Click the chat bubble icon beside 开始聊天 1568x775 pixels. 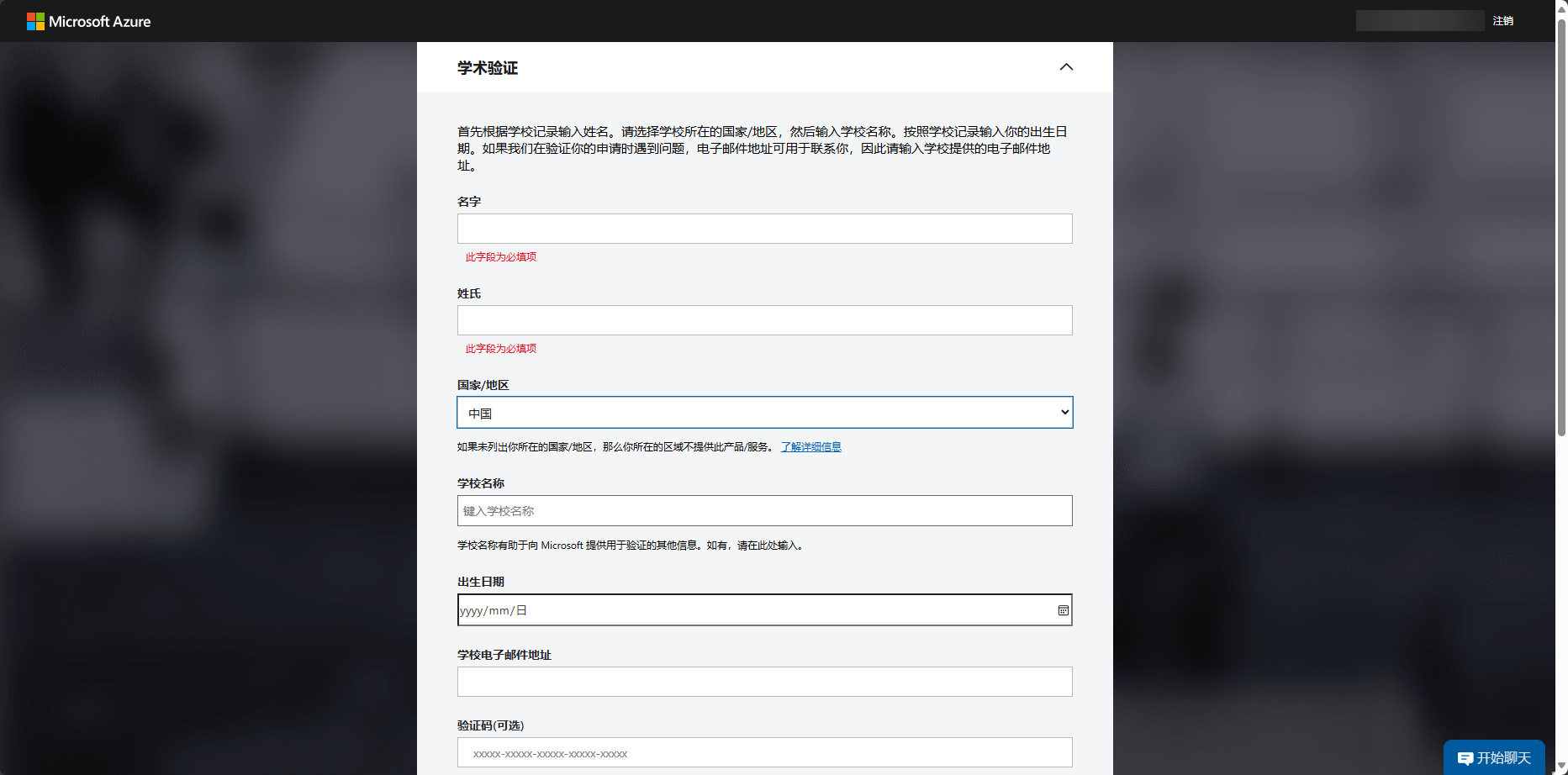(x=1465, y=759)
